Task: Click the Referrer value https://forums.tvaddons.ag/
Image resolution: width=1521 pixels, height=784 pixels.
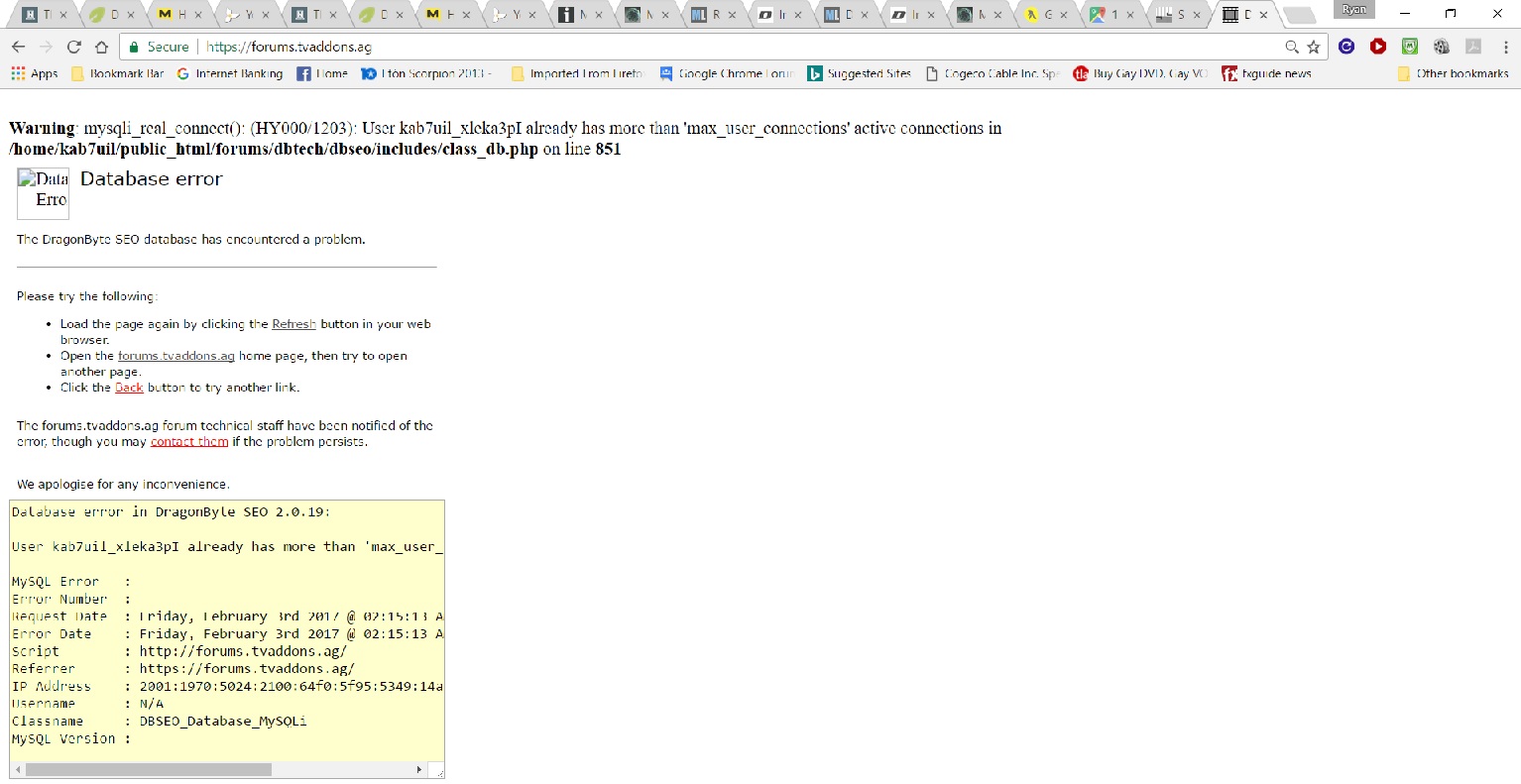Action: point(247,669)
